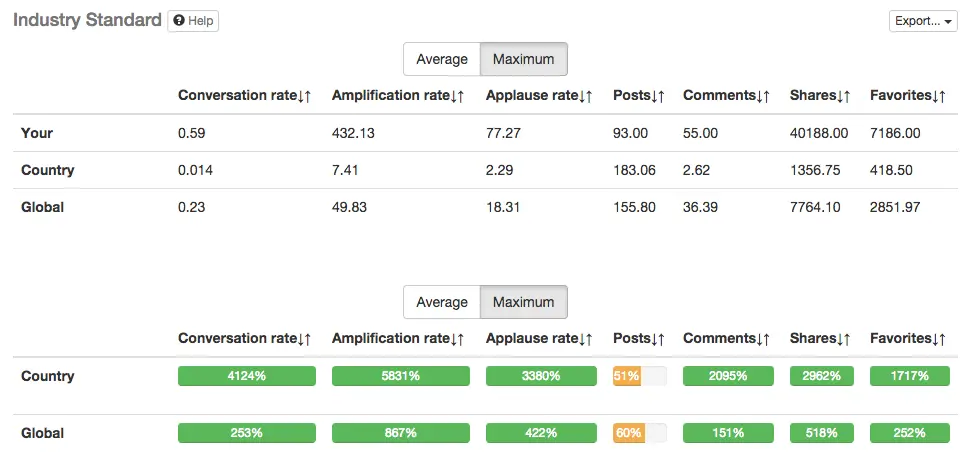The image size is (965, 456).
Task: Sort top table by Conversation rate
Action: (x=244, y=96)
